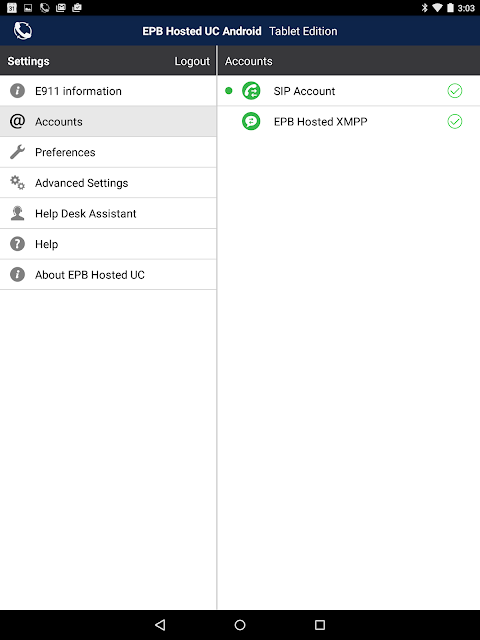The width and height of the screenshot is (480, 640).
Task: Tap the Android recent apps button
Action: pyautogui.click(x=320, y=624)
